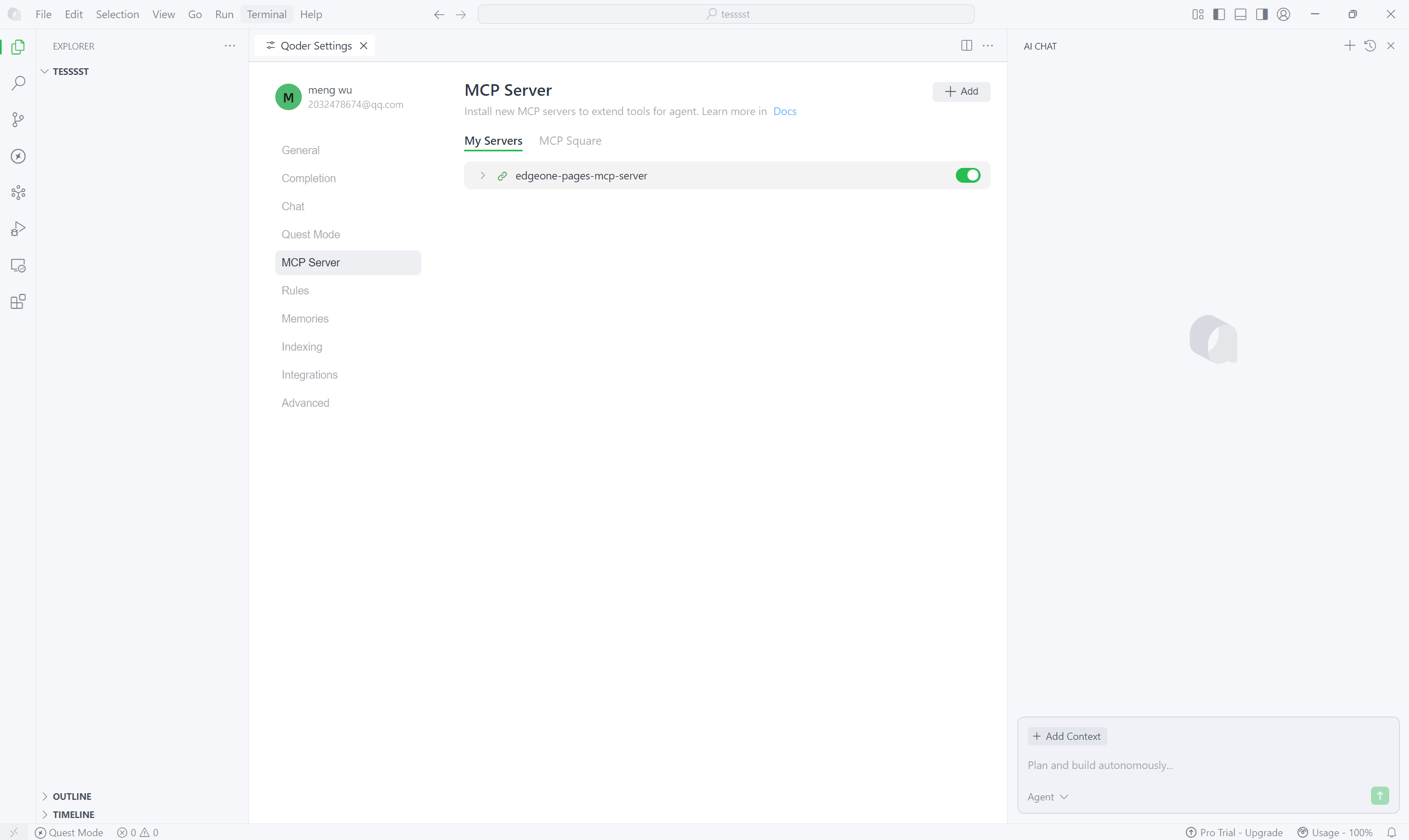
Task: Disable the edgeone-pages-mcp-server toggle
Action: pos(967,176)
